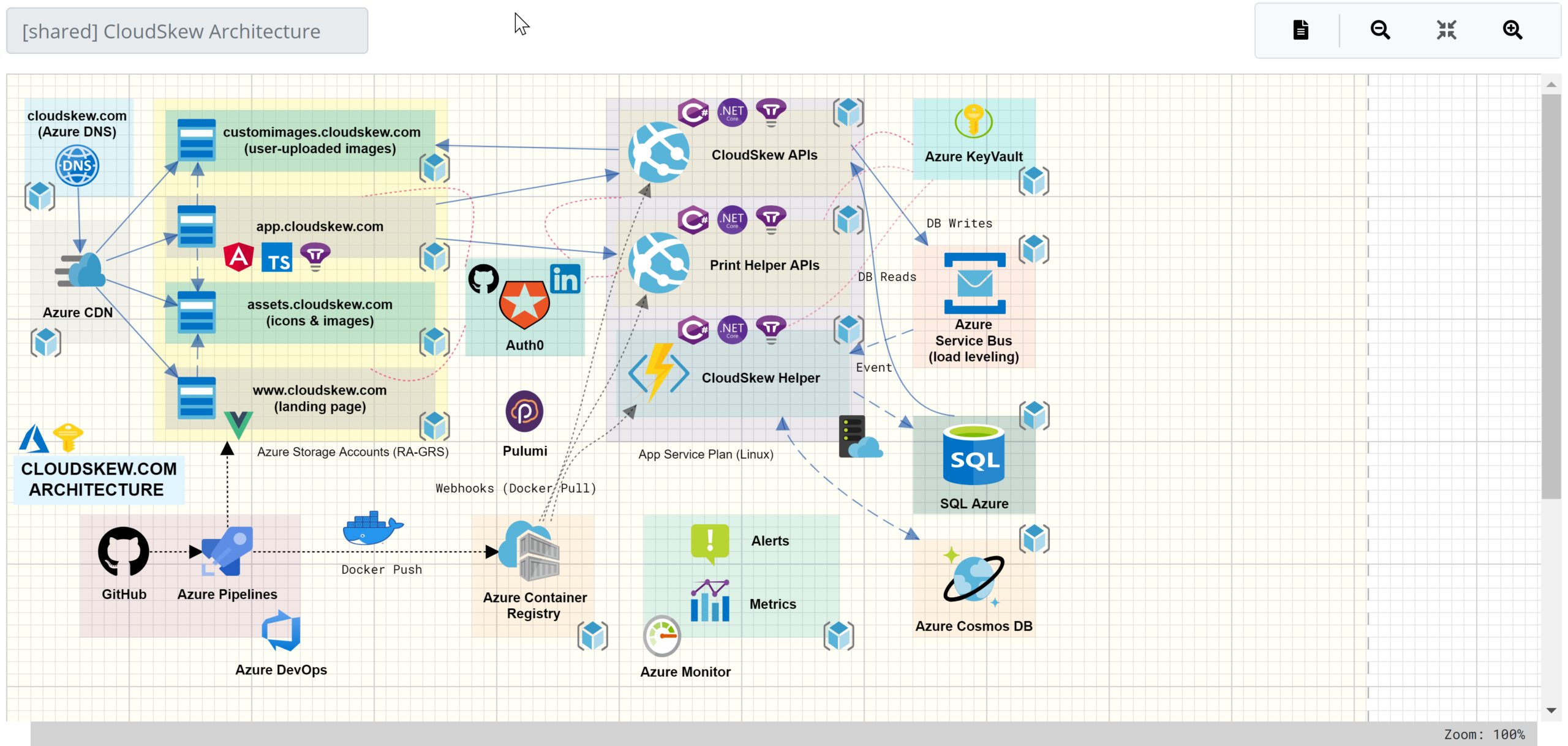Screen dimensions: 1568x746
Task: Click the CloudSkew APIs app service icon
Action: (x=659, y=153)
